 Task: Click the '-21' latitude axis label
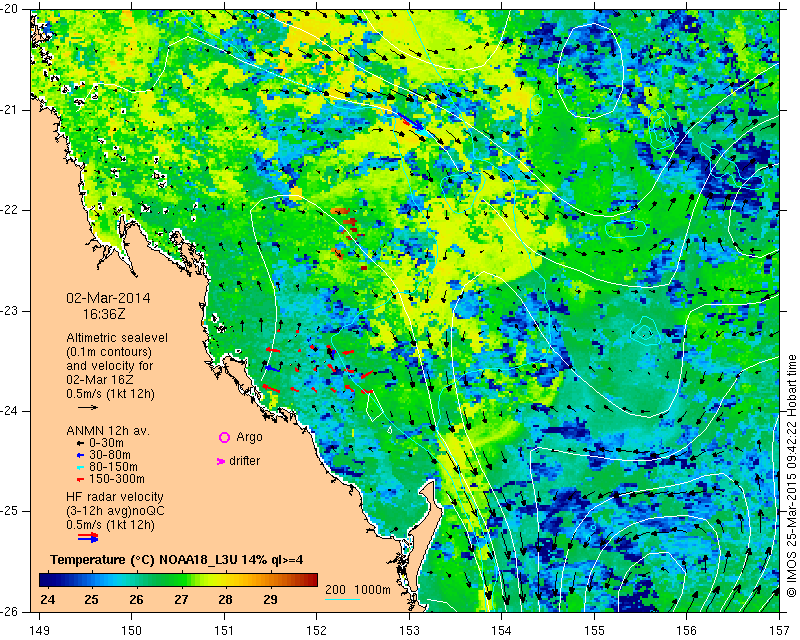[10, 110]
